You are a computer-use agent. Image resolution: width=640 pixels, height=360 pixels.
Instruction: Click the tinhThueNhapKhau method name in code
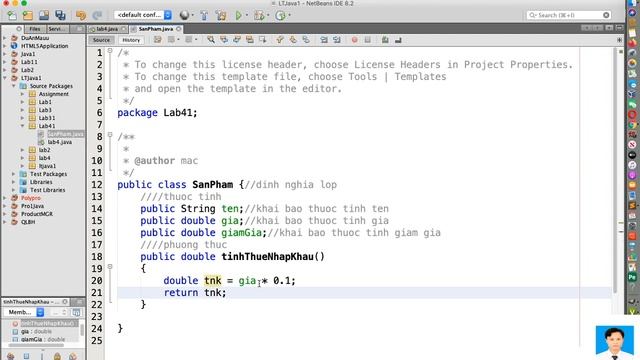click(267, 257)
